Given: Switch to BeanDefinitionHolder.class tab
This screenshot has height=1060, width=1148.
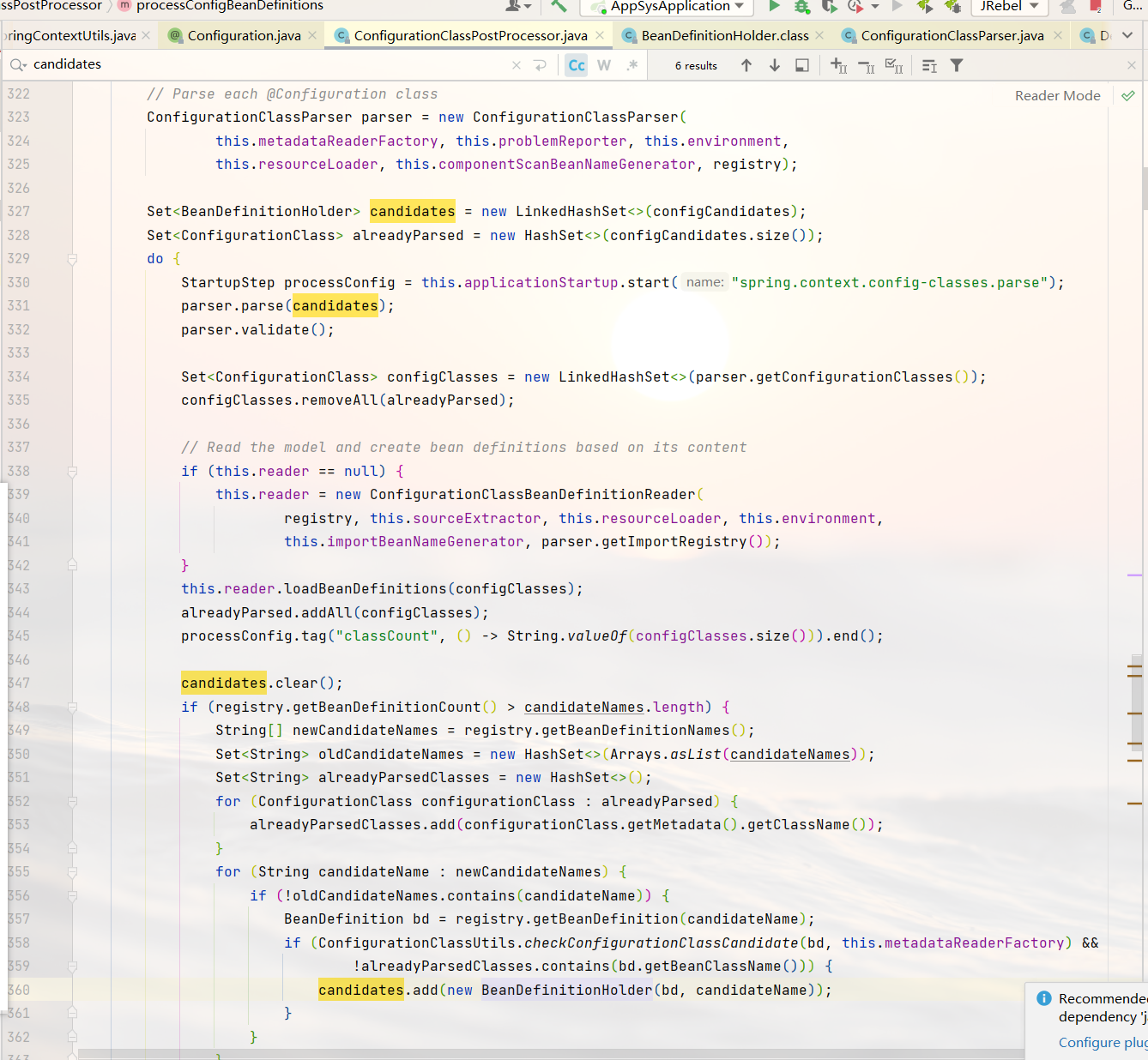Looking at the screenshot, I should coord(724,35).
